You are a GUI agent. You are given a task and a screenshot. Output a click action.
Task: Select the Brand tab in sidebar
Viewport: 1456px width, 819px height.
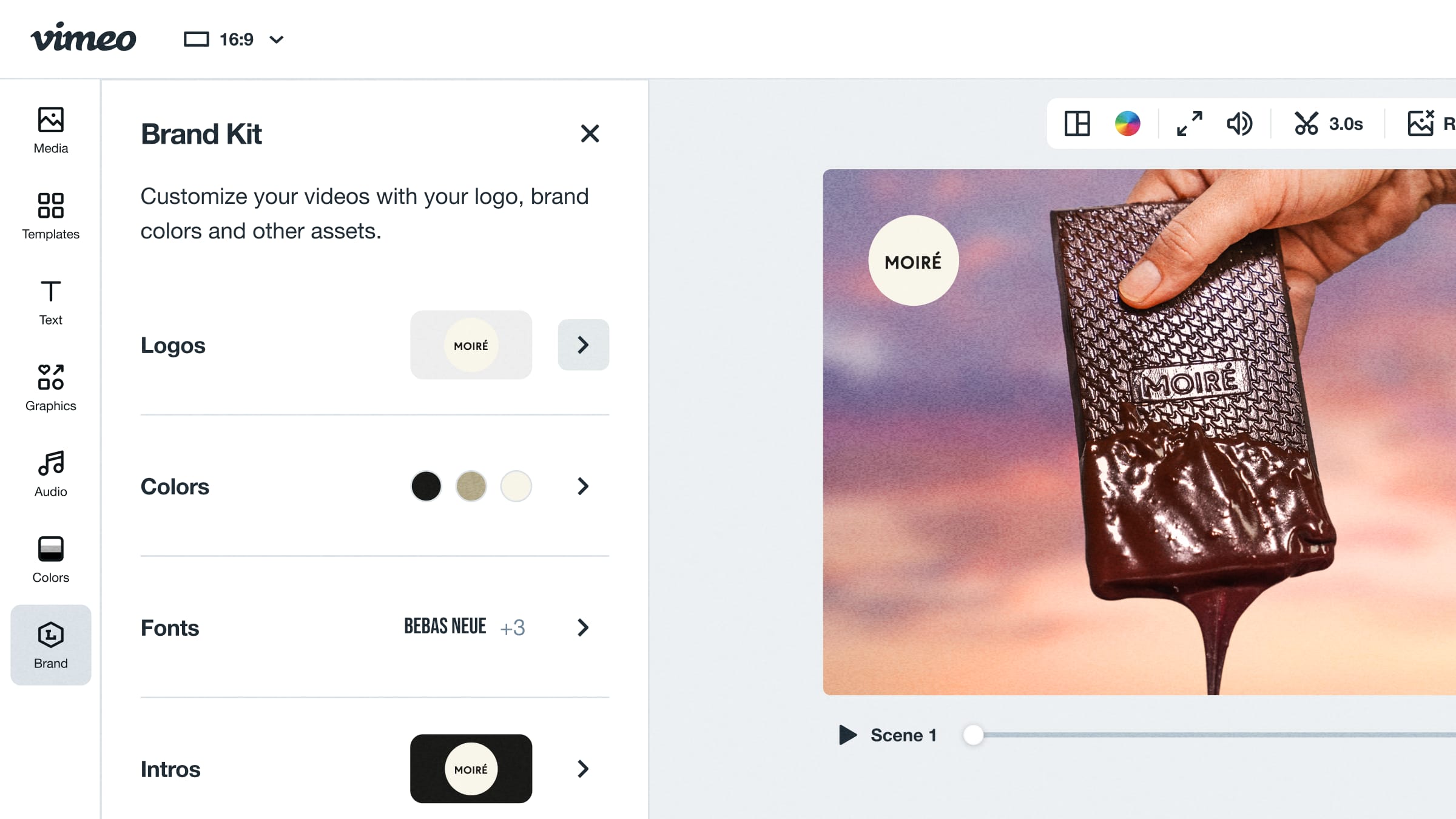(51, 645)
